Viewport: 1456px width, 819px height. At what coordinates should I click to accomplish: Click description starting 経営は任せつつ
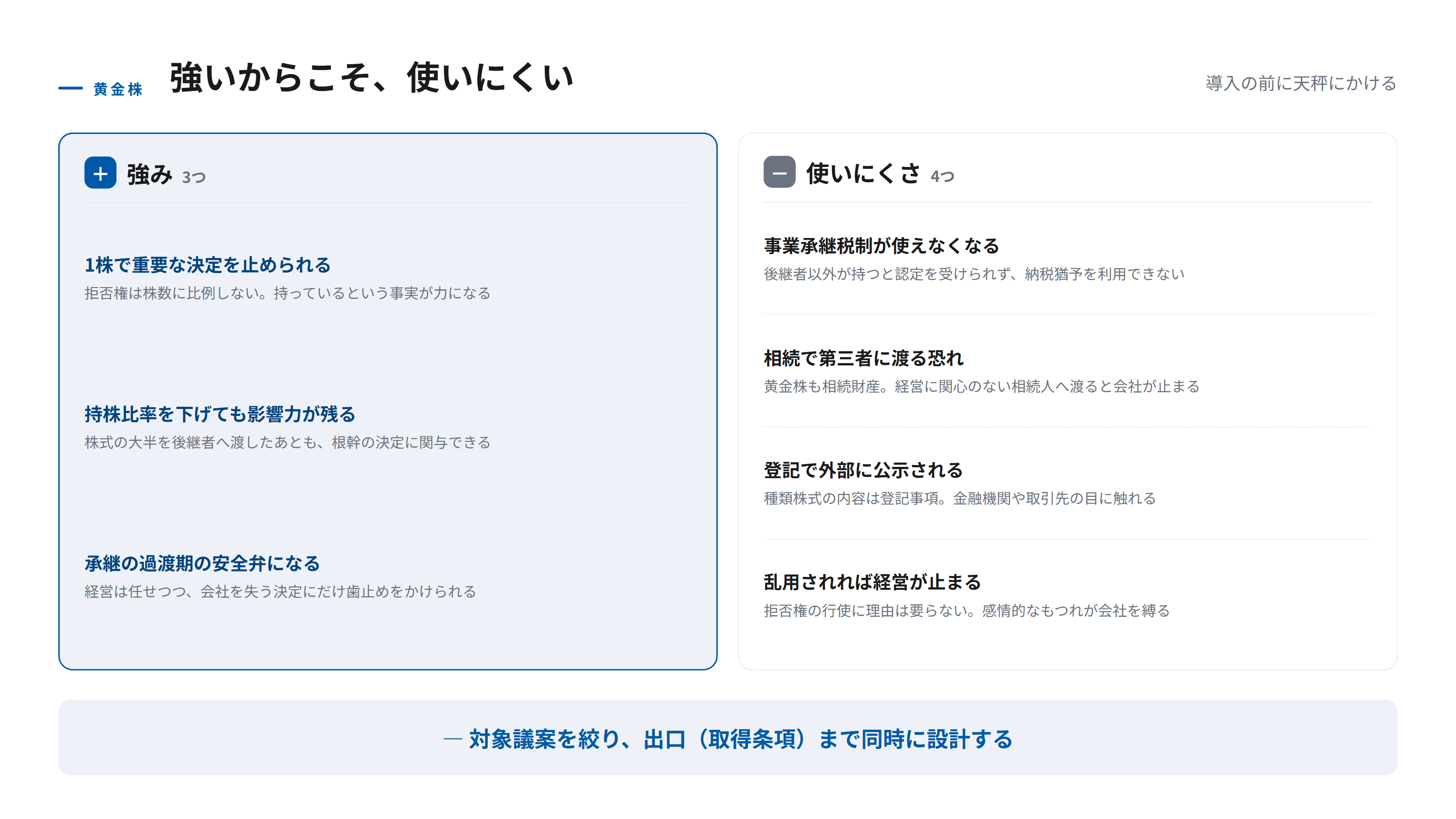click(x=280, y=591)
